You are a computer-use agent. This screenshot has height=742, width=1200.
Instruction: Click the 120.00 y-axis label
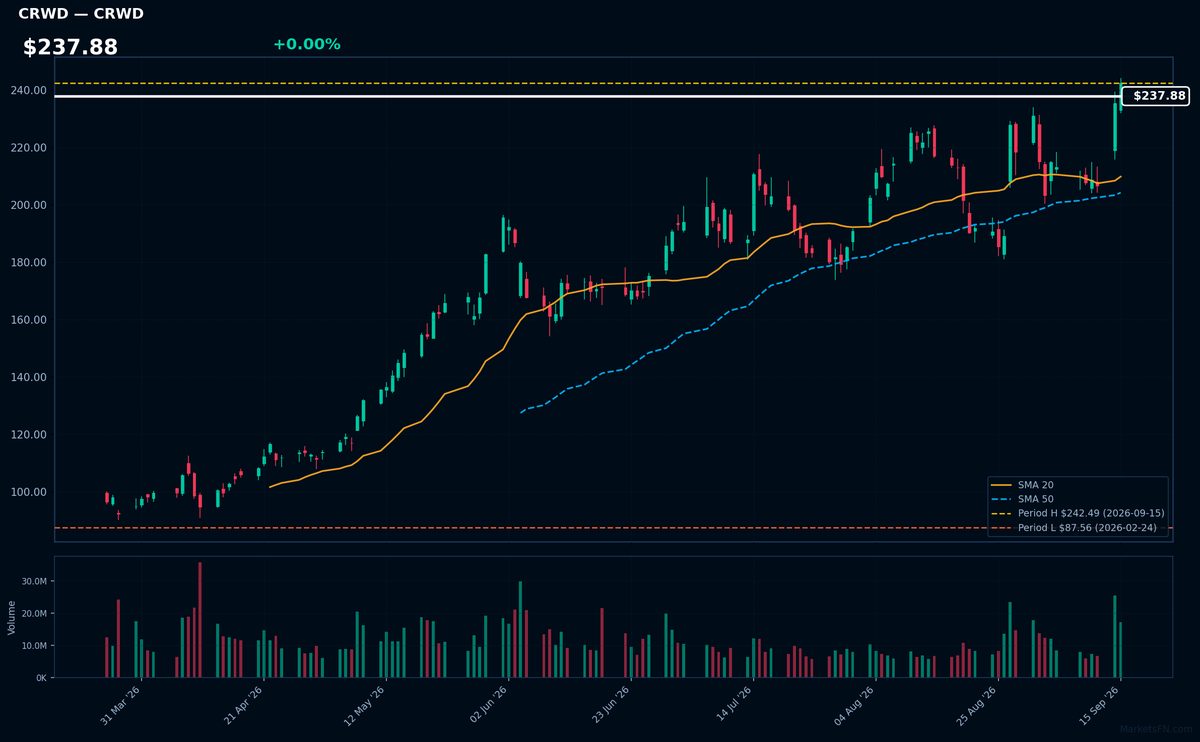coord(30,435)
